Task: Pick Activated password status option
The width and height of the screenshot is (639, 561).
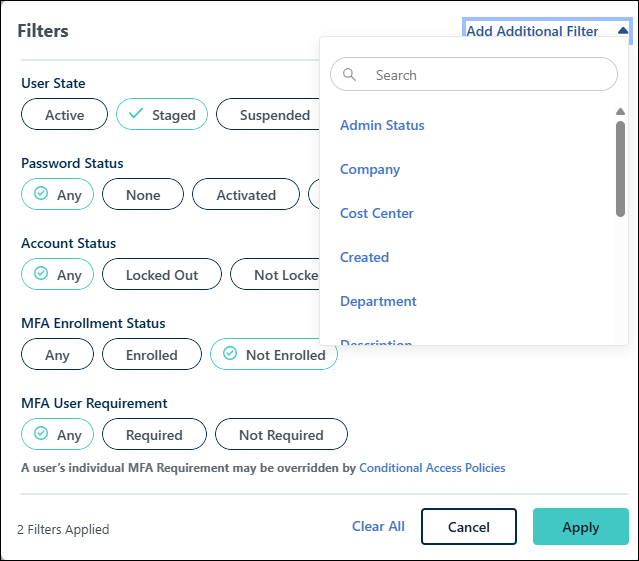Action: coord(246,195)
